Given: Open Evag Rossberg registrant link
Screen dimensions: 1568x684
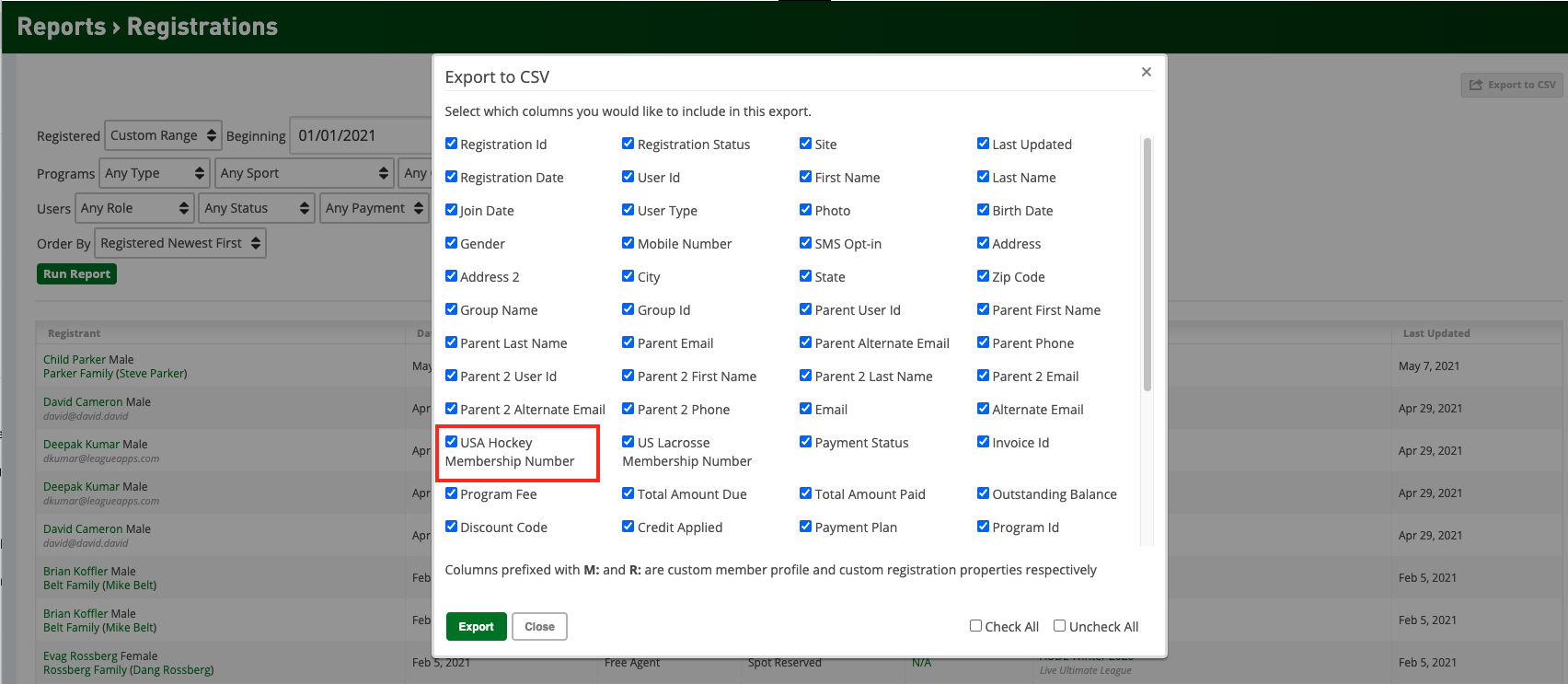Looking at the screenshot, I should [80, 655].
